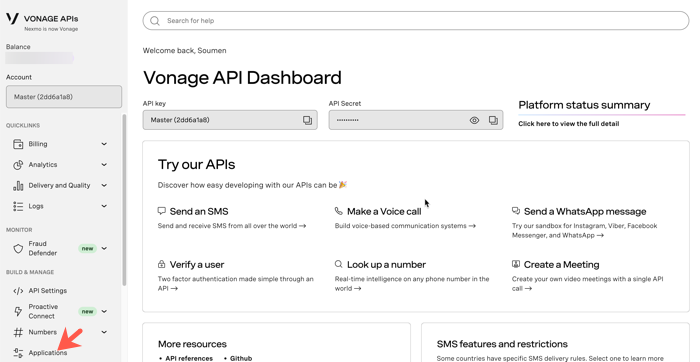Copy the API key with the copy icon
Image resolution: width=700 pixels, height=362 pixels.
tap(307, 120)
